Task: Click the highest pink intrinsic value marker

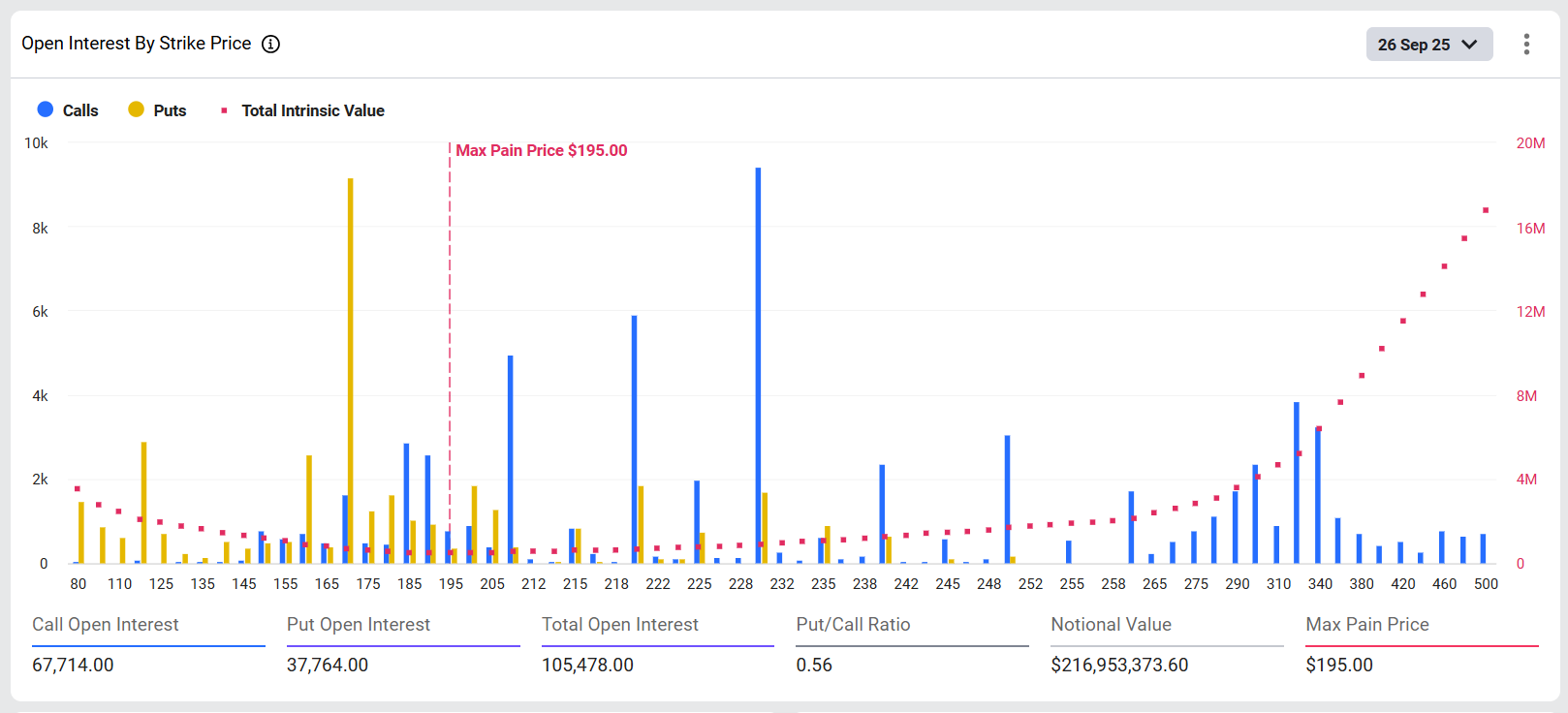Action: pyautogui.click(x=1486, y=210)
